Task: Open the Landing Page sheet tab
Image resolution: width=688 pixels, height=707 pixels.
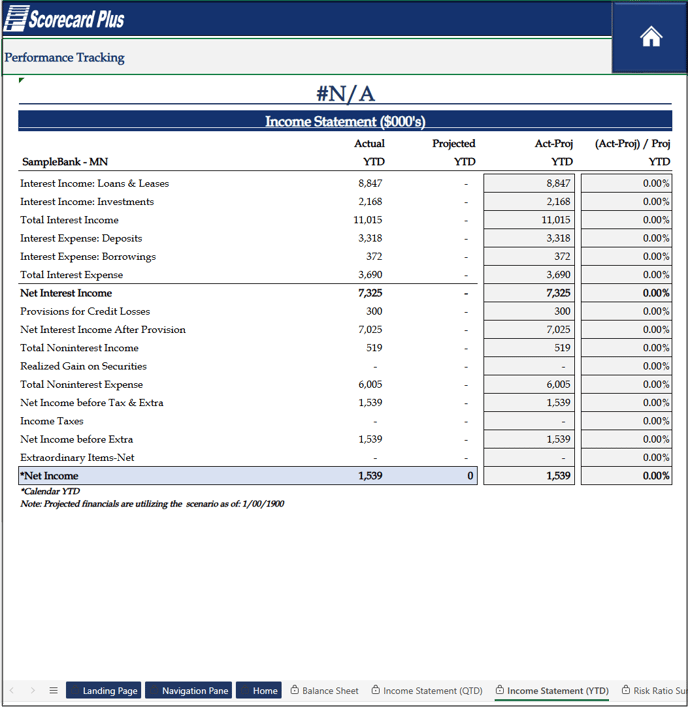Action: (104, 690)
